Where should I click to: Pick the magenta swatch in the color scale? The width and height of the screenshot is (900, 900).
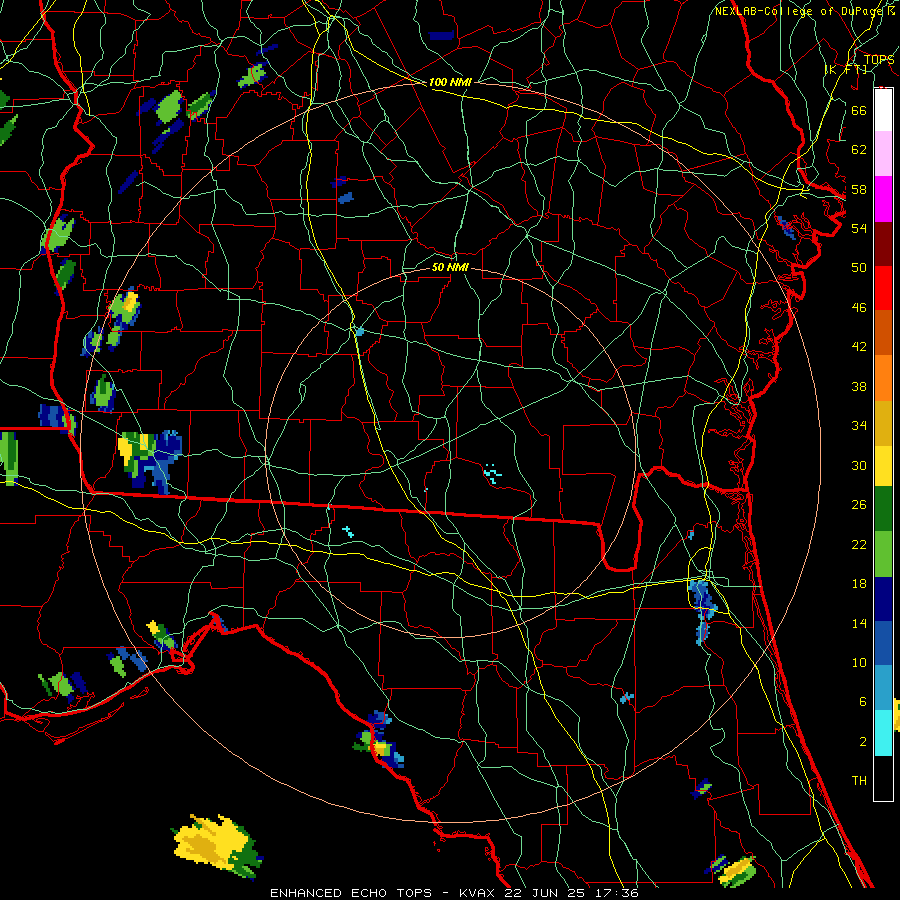(883, 199)
